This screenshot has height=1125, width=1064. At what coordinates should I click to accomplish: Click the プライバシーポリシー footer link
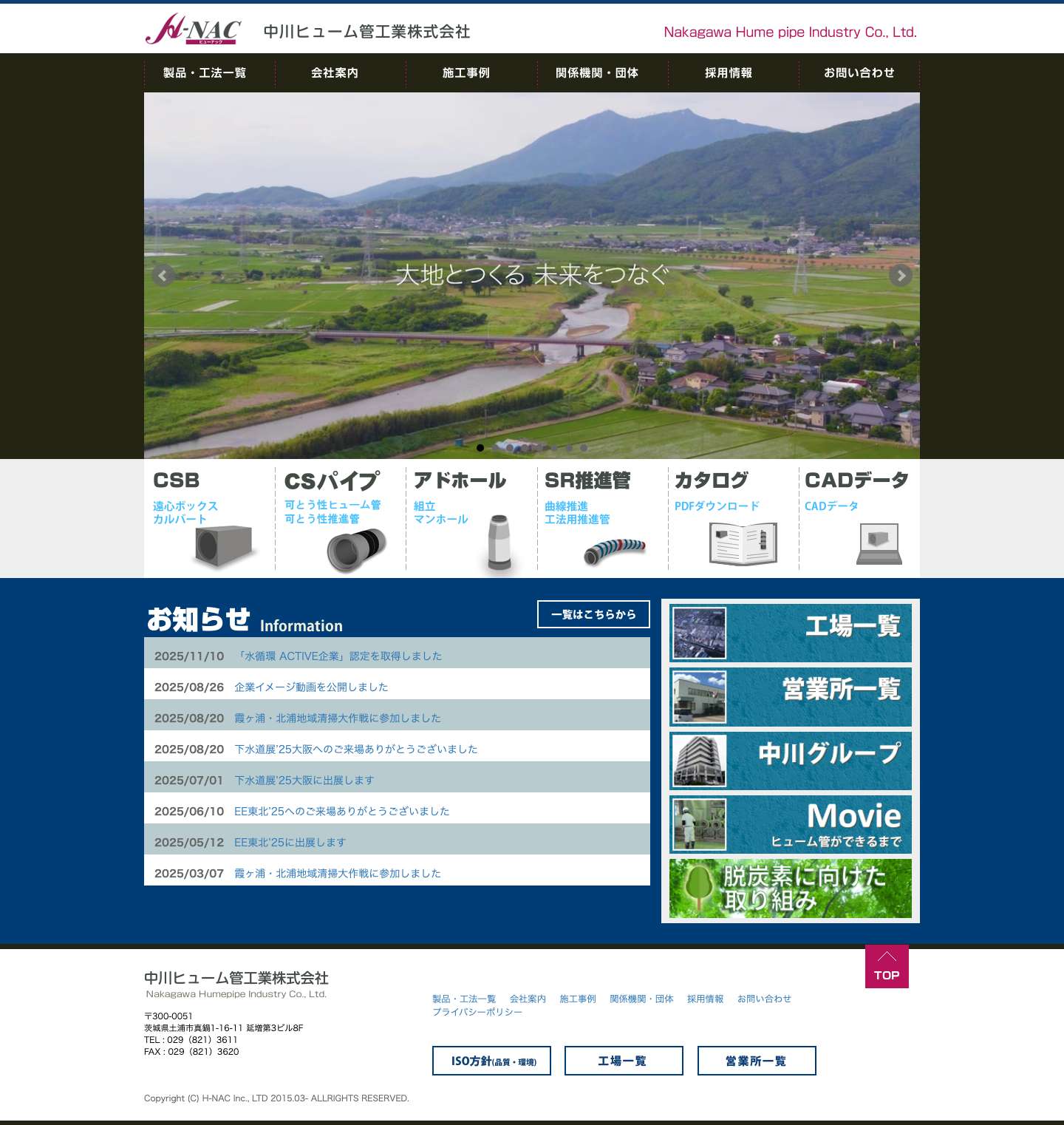(477, 1012)
